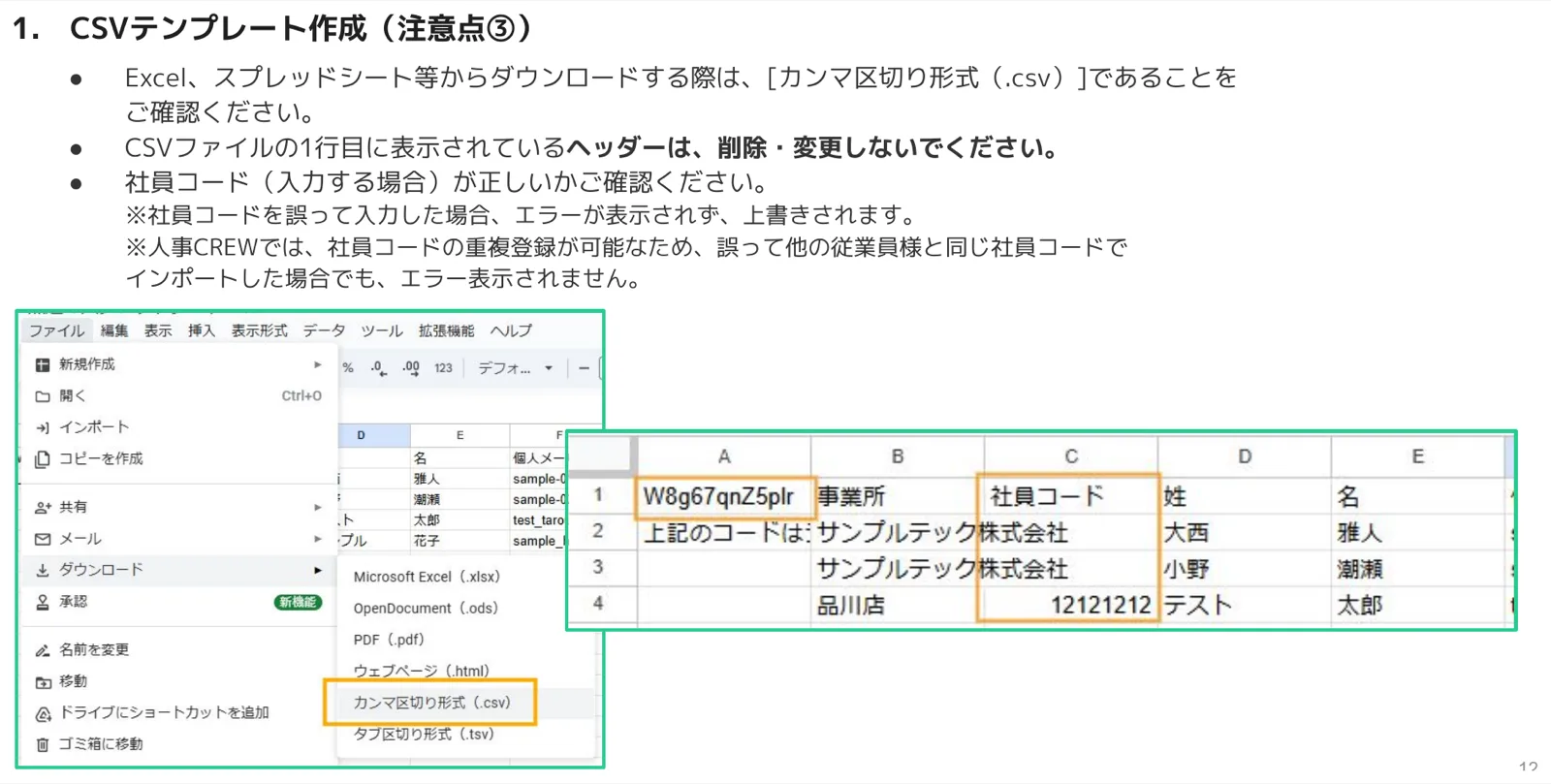Click the 承認 person icon
The image size is (1551, 784).
coord(43,602)
